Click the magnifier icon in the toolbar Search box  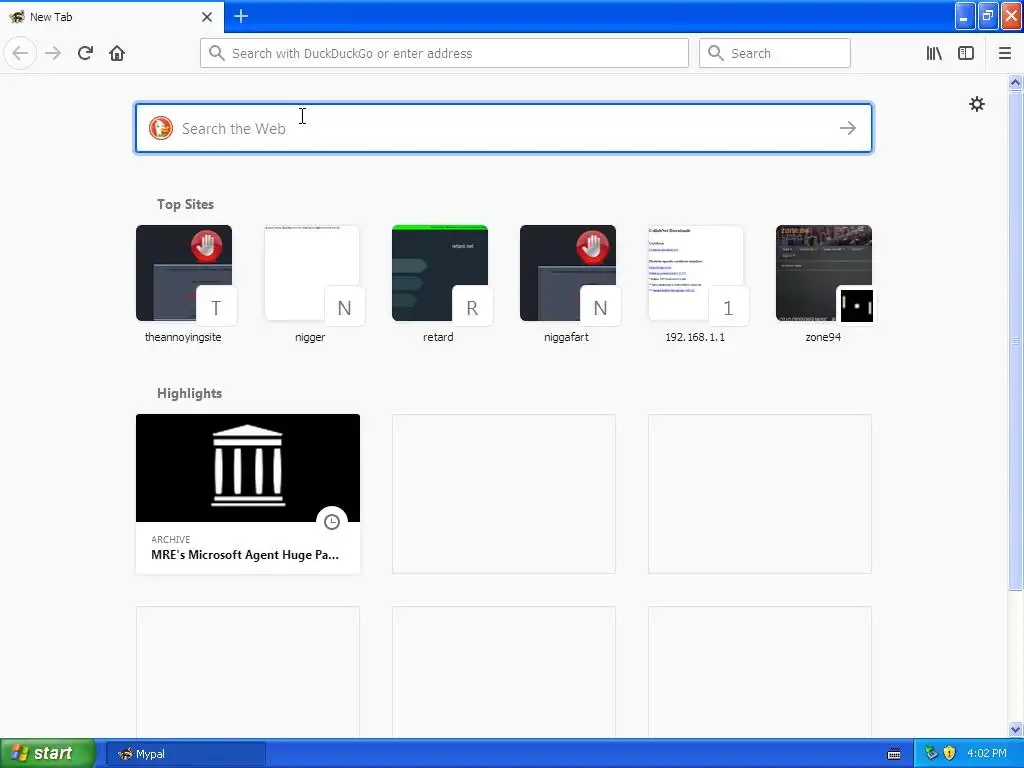pyautogui.click(x=716, y=53)
